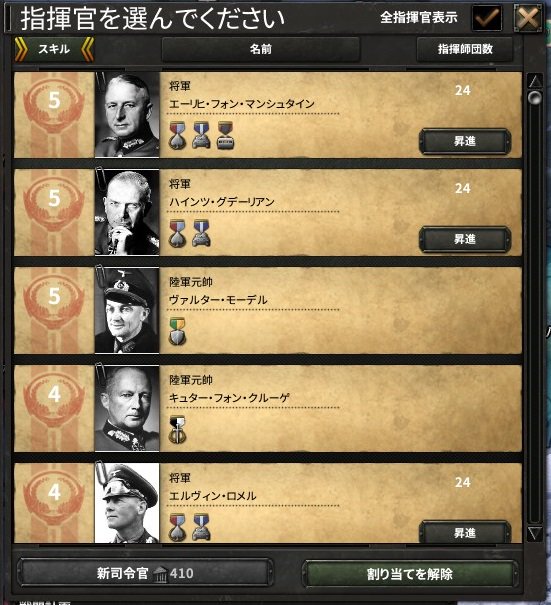
Task: Promote Rommel with 昇進 button
Action: (465, 532)
